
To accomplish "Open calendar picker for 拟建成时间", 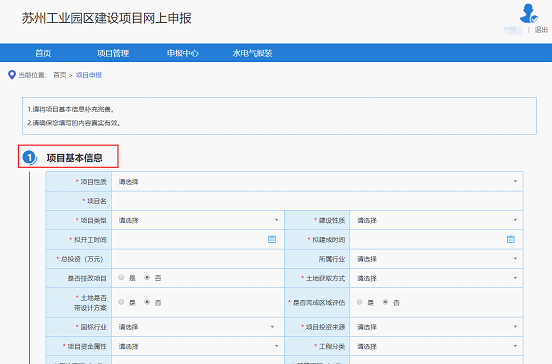I will coord(511,239).
